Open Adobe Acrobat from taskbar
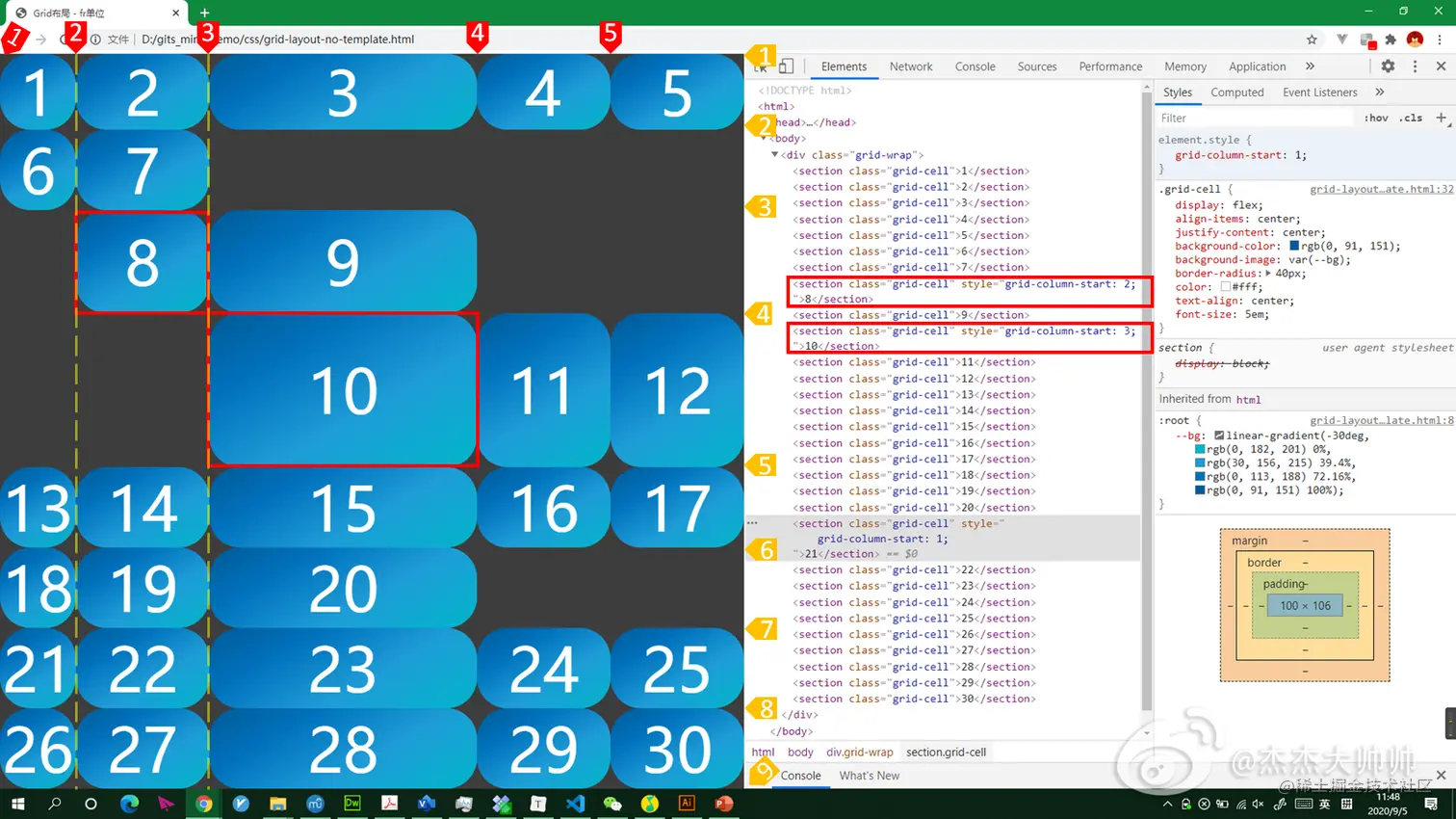The width and height of the screenshot is (1456, 819). click(390, 804)
